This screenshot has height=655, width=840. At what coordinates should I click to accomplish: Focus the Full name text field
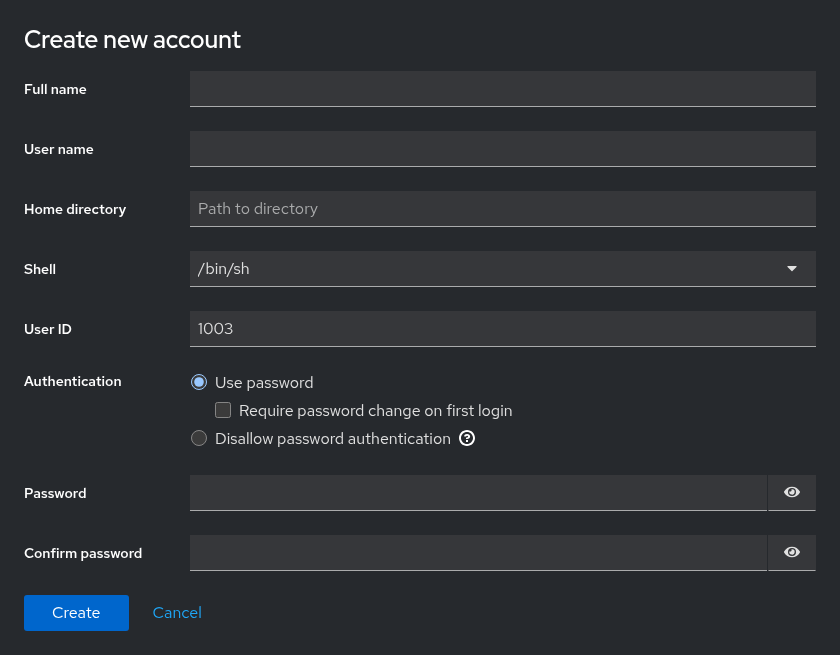[x=502, y=89]
